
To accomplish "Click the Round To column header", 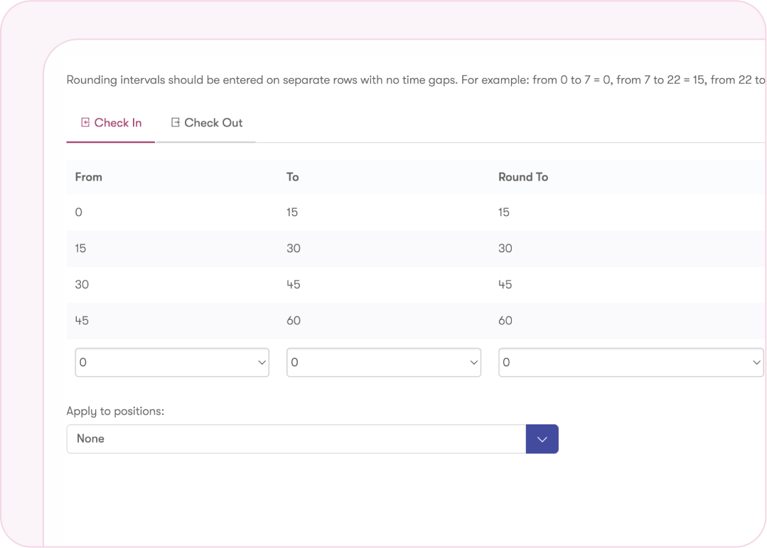I will [x=523, y=177].
